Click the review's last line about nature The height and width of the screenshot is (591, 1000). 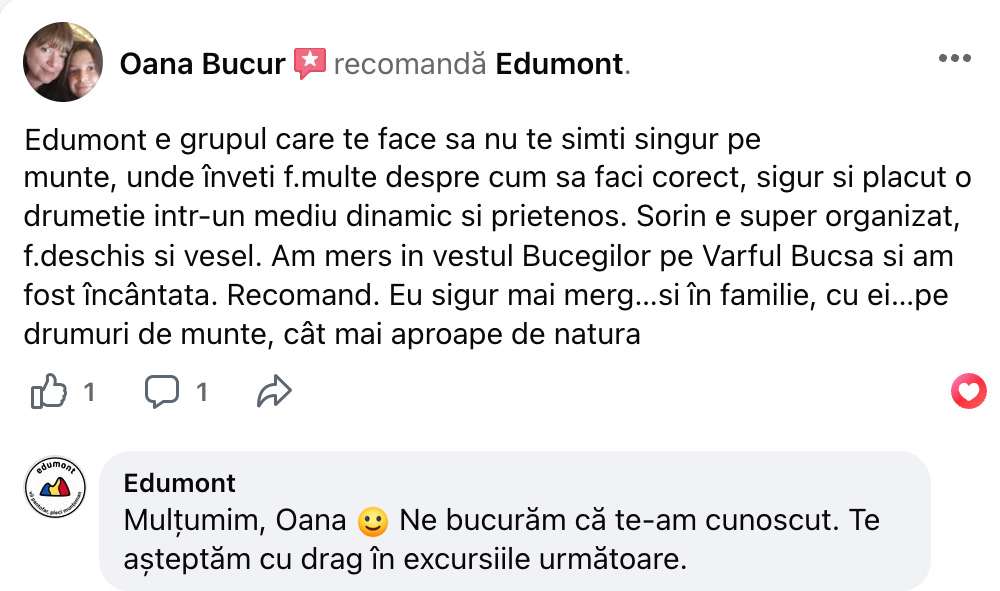[331, 334]
